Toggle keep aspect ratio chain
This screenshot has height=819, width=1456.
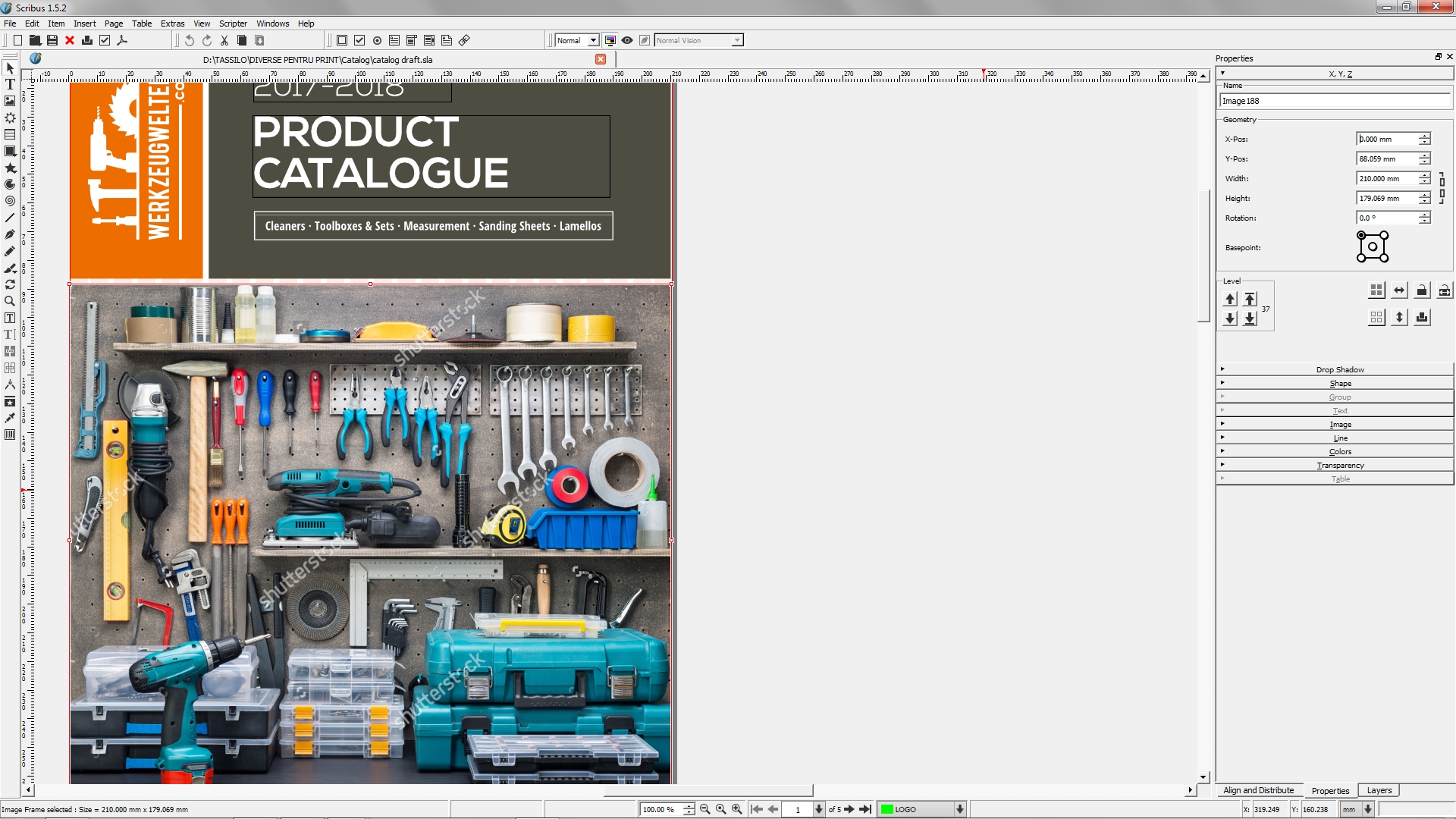1442,188
